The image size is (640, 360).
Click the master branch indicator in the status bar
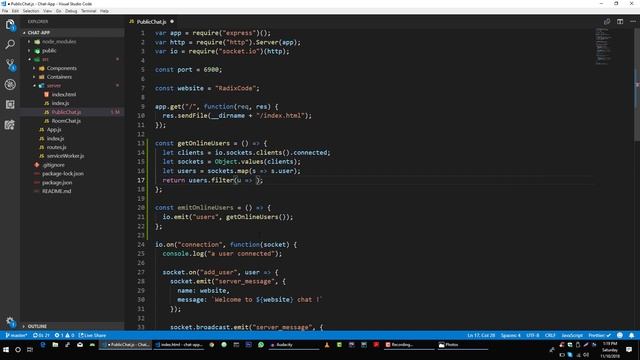[x=16, y=336]
